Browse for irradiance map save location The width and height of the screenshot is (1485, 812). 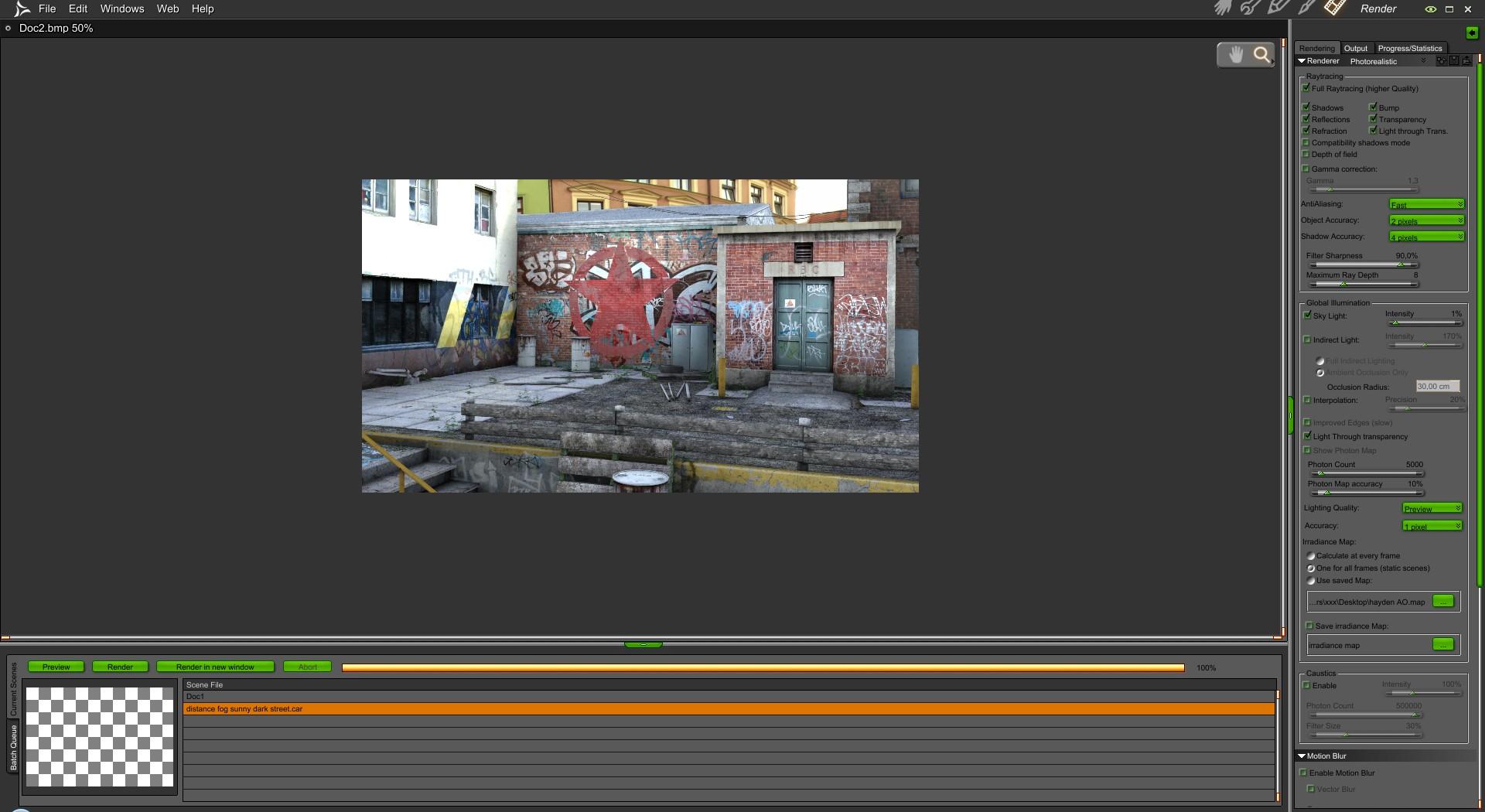(x=1443, y=644)
